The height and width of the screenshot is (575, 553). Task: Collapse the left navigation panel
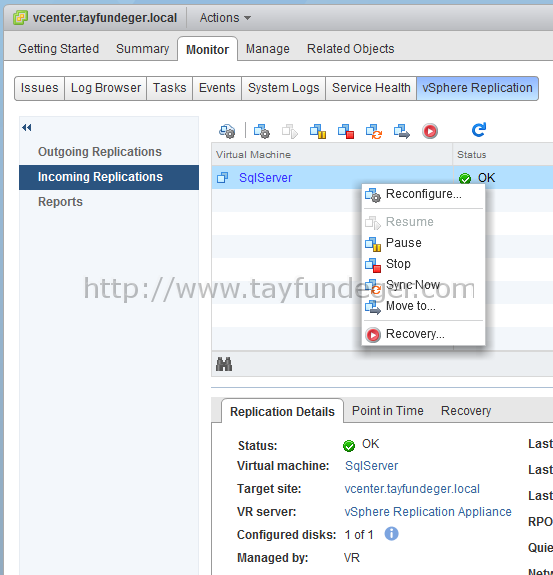(26, 128)
